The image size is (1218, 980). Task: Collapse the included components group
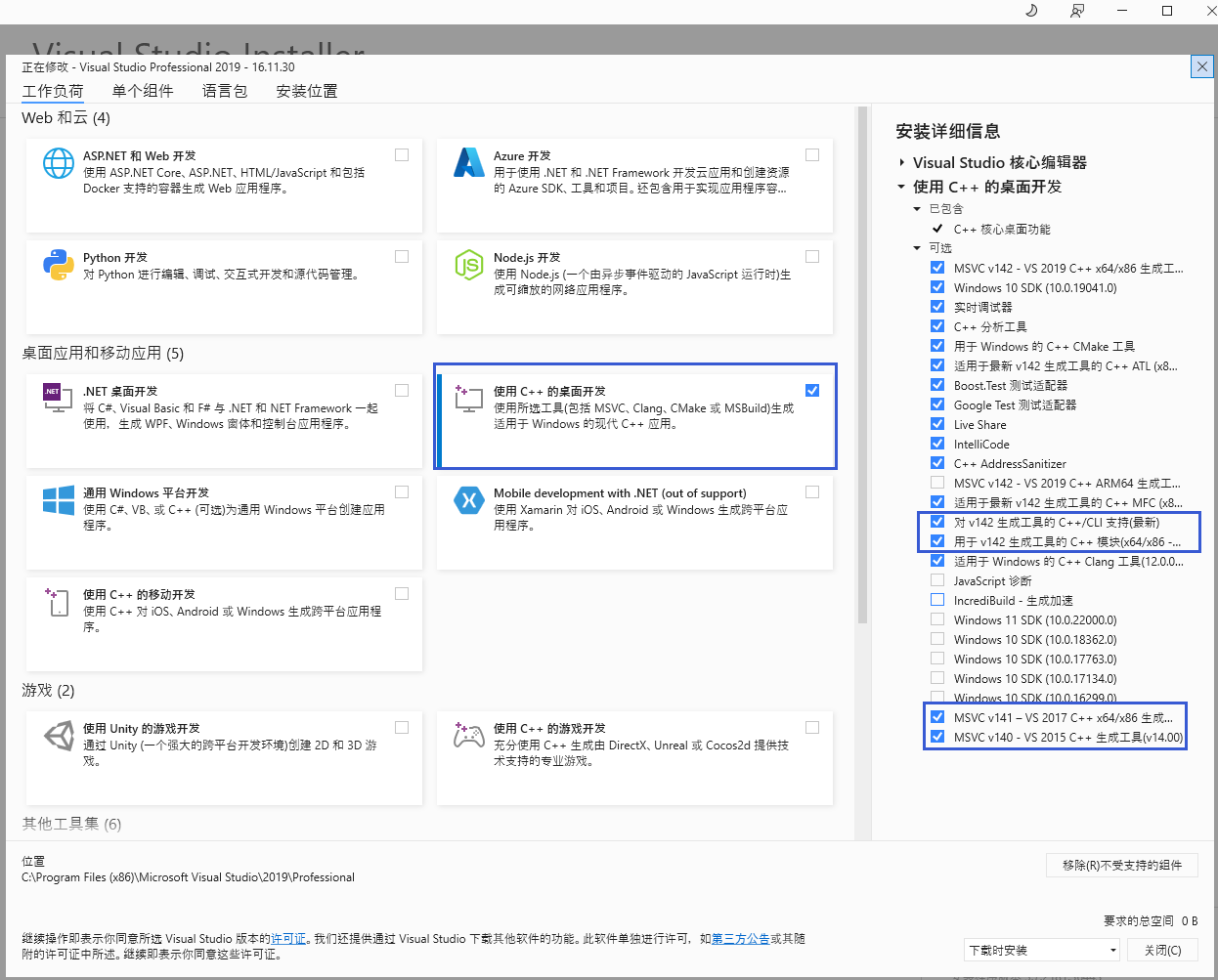click(x=917, y=209)
